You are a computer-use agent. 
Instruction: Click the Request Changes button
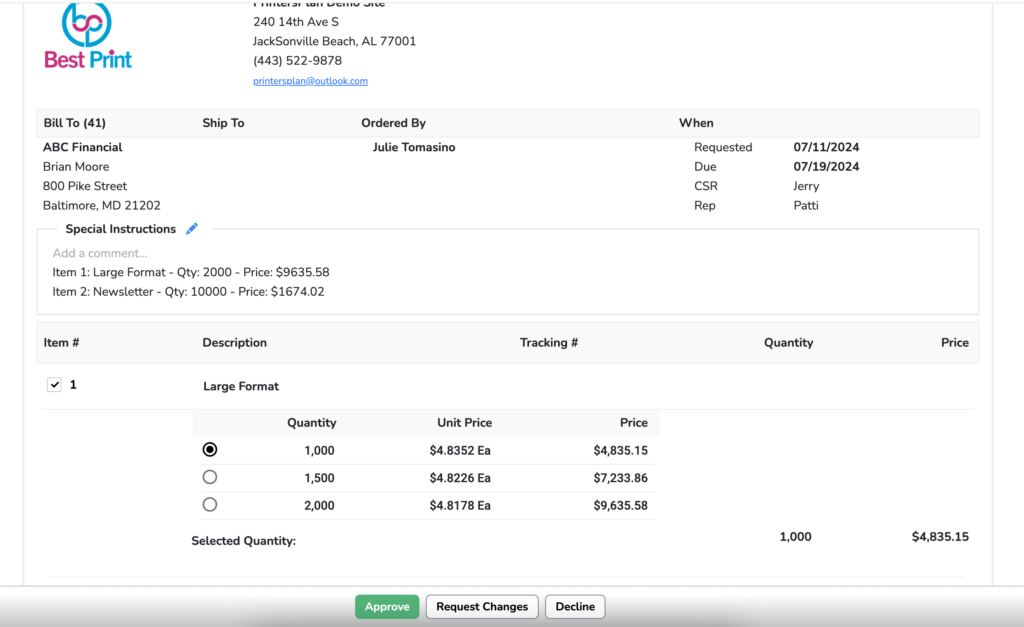(481, 606)
